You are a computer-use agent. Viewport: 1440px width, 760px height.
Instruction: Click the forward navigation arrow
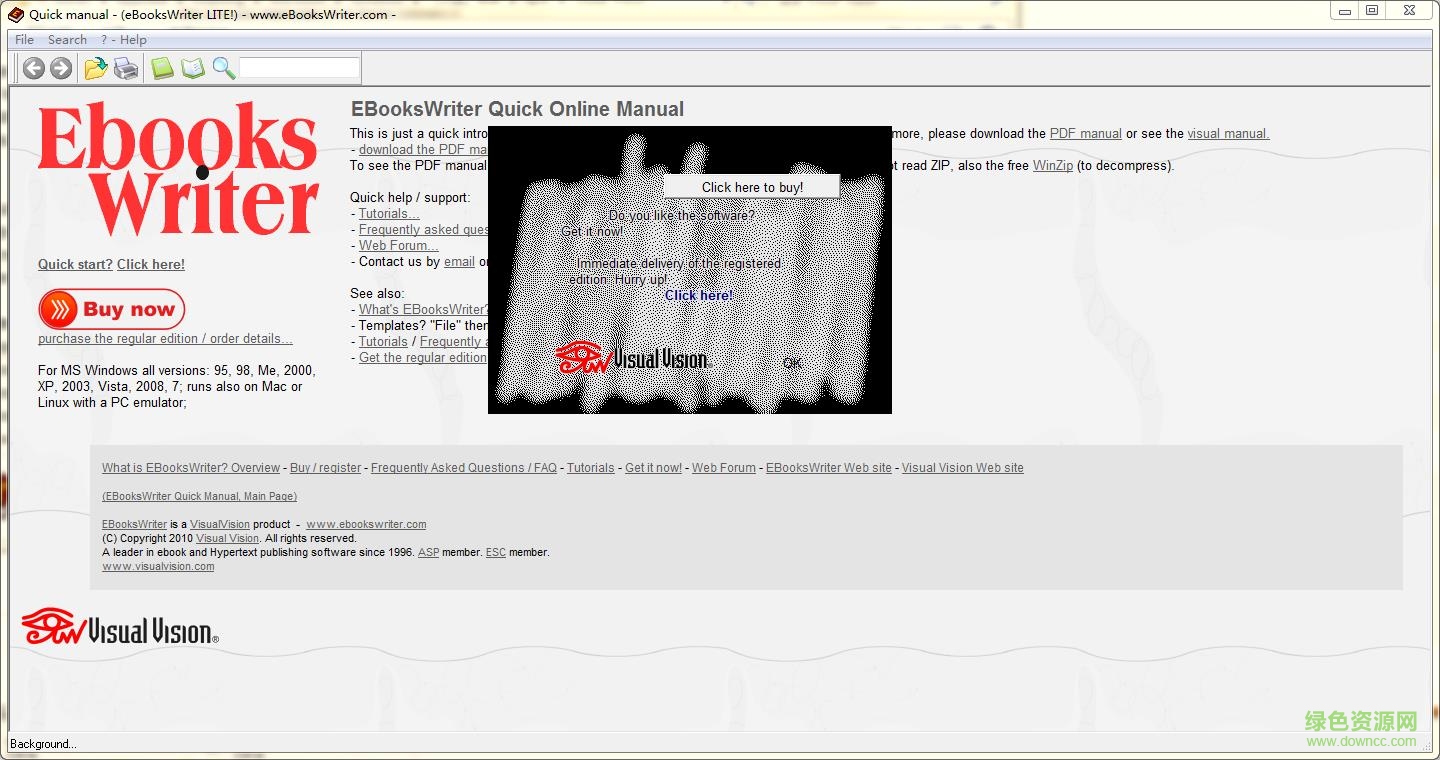click(61, 67)
